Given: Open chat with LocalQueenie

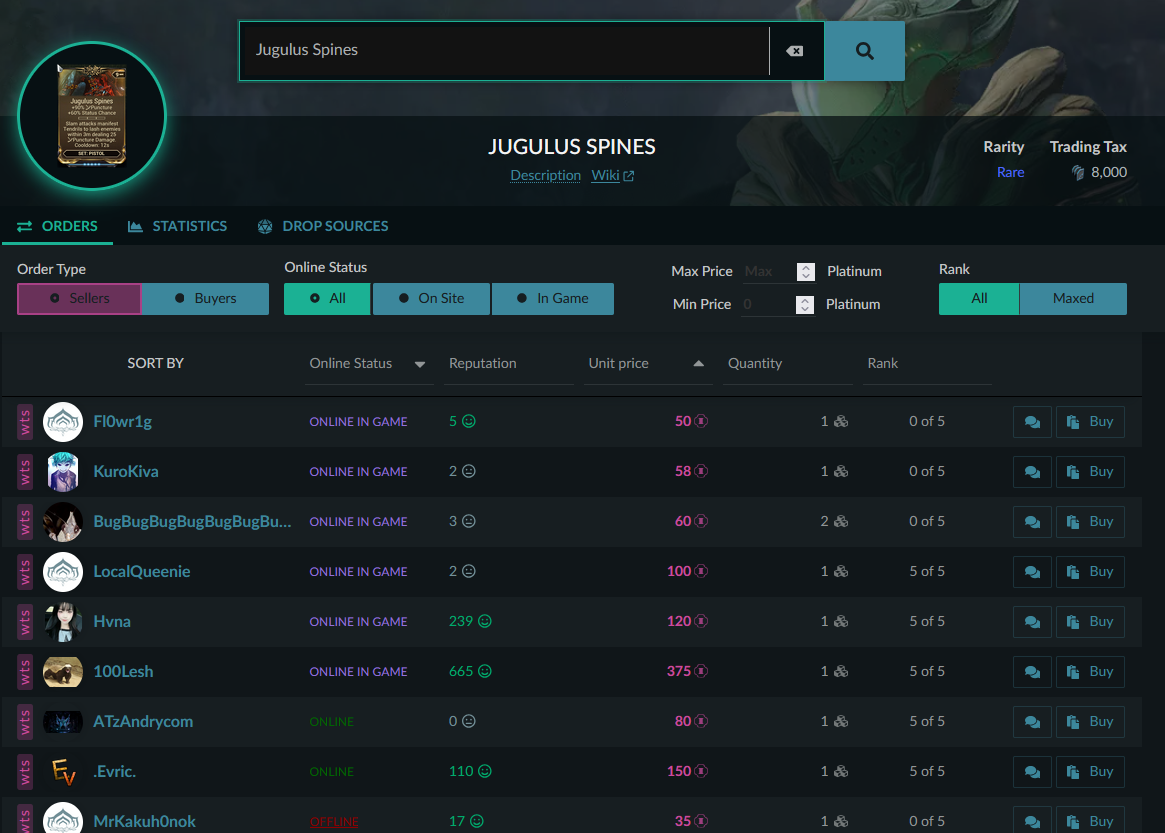Looking at the screenshot, I should pyautogui.click(x=1032, y=571).
